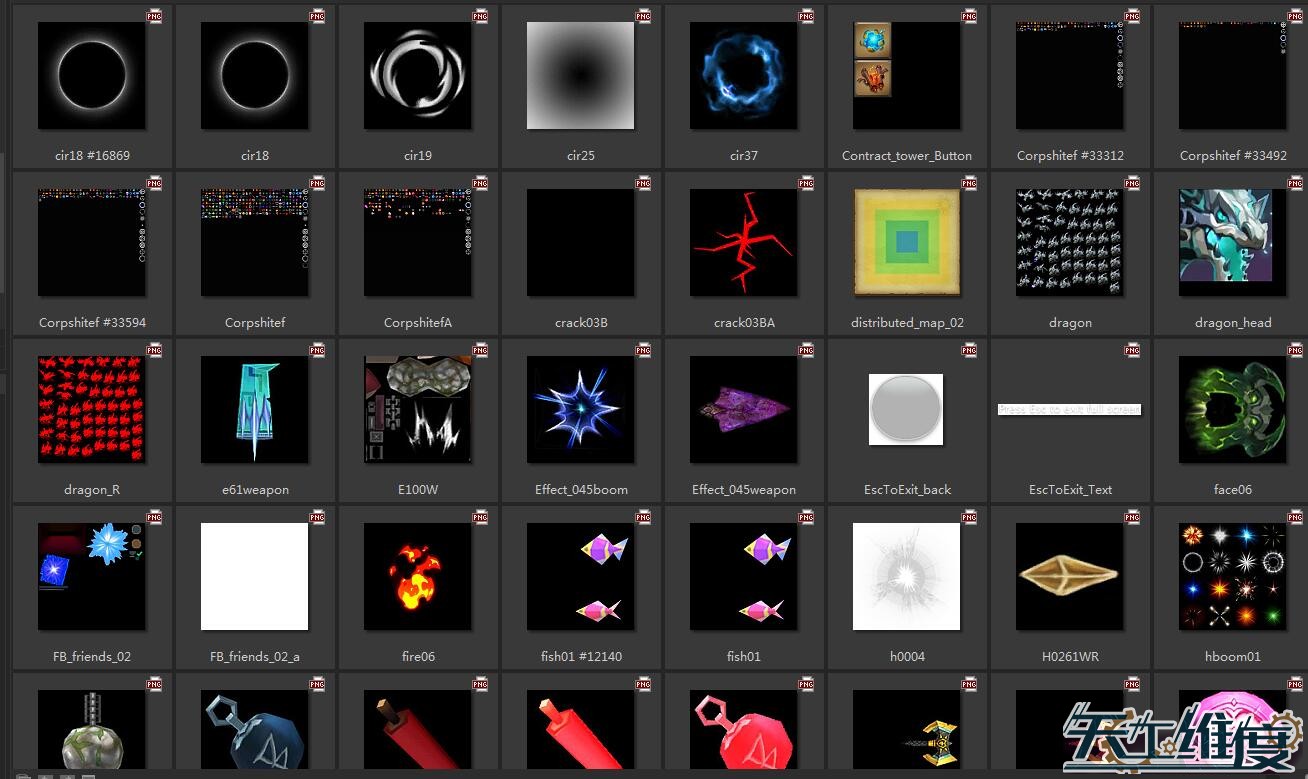Viewport: 1308px width, 779px height.
Task: Click the PNG badge on Contract_tower_Button
Action: tap(969, 17)
